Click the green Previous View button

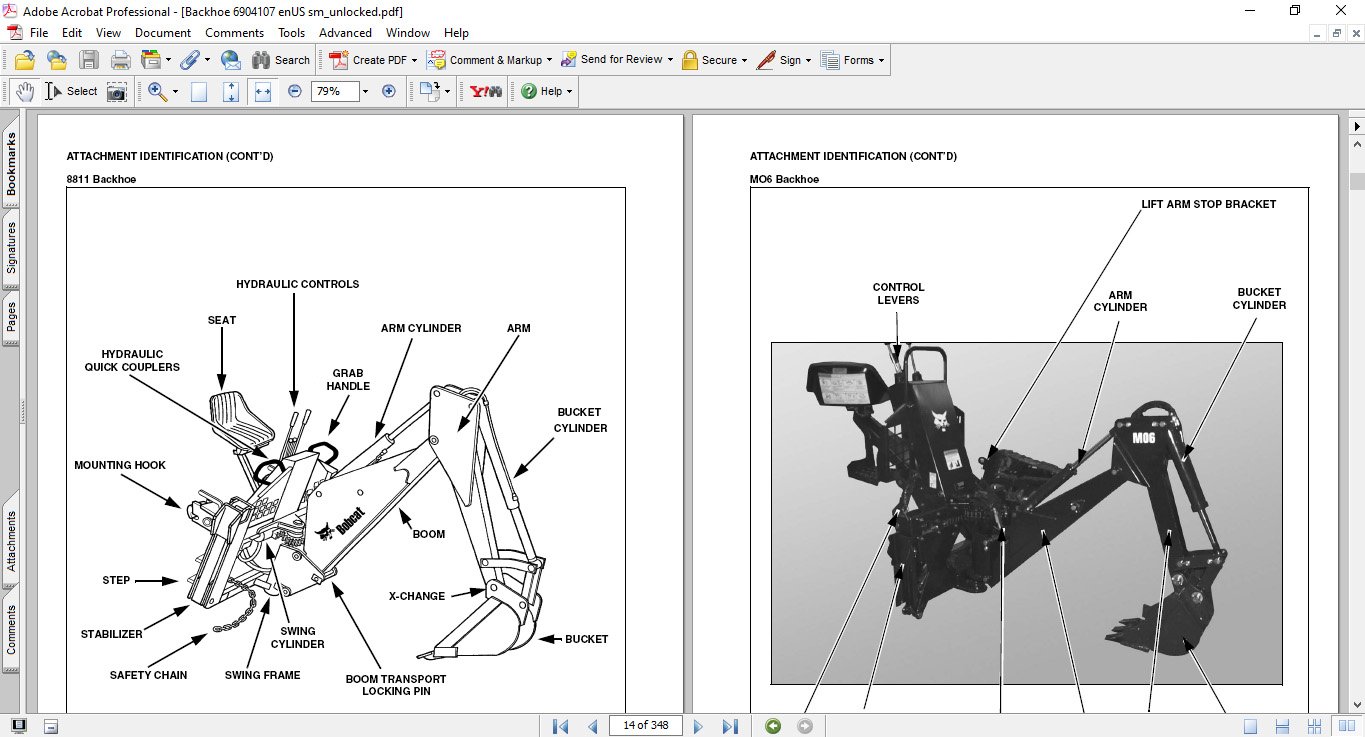point(772,726)
